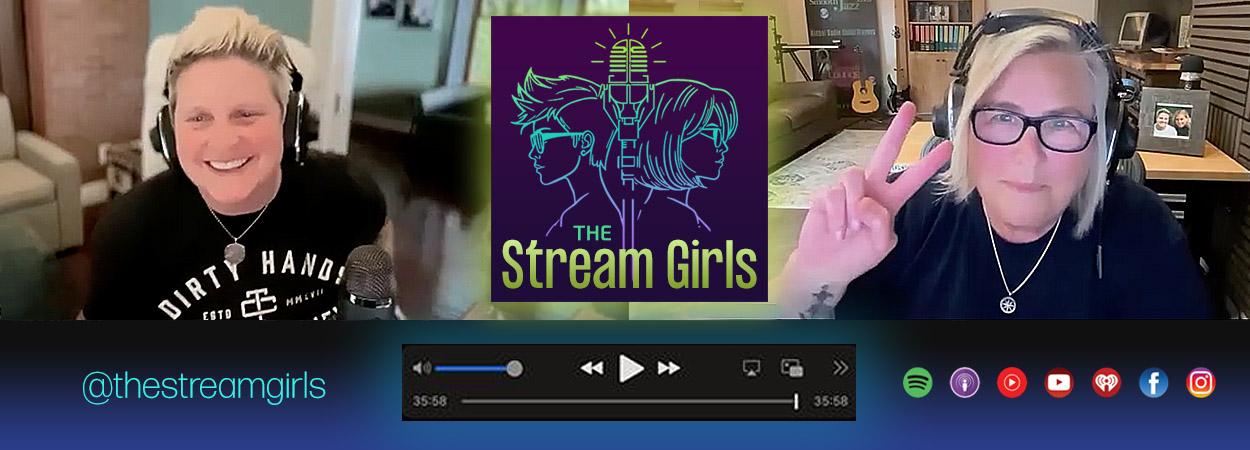Viewport: 1250px width, 450px height.
Task: Open the Instagram icon
Action: tap(1201, 382)
